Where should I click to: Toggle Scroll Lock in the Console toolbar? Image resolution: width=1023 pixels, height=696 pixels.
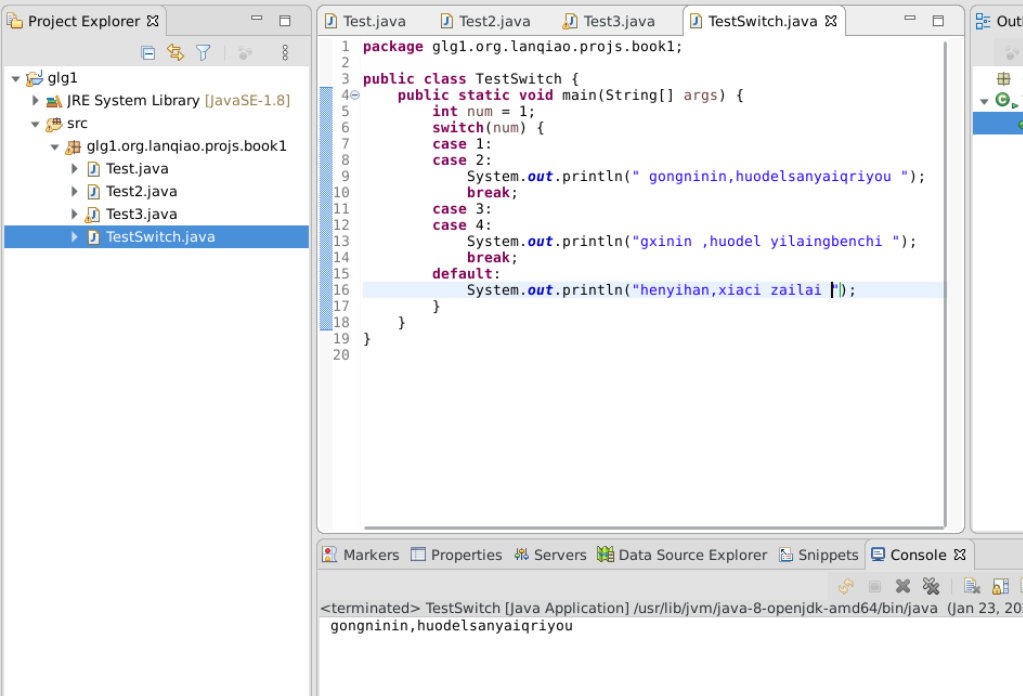tap(1000, 586)
